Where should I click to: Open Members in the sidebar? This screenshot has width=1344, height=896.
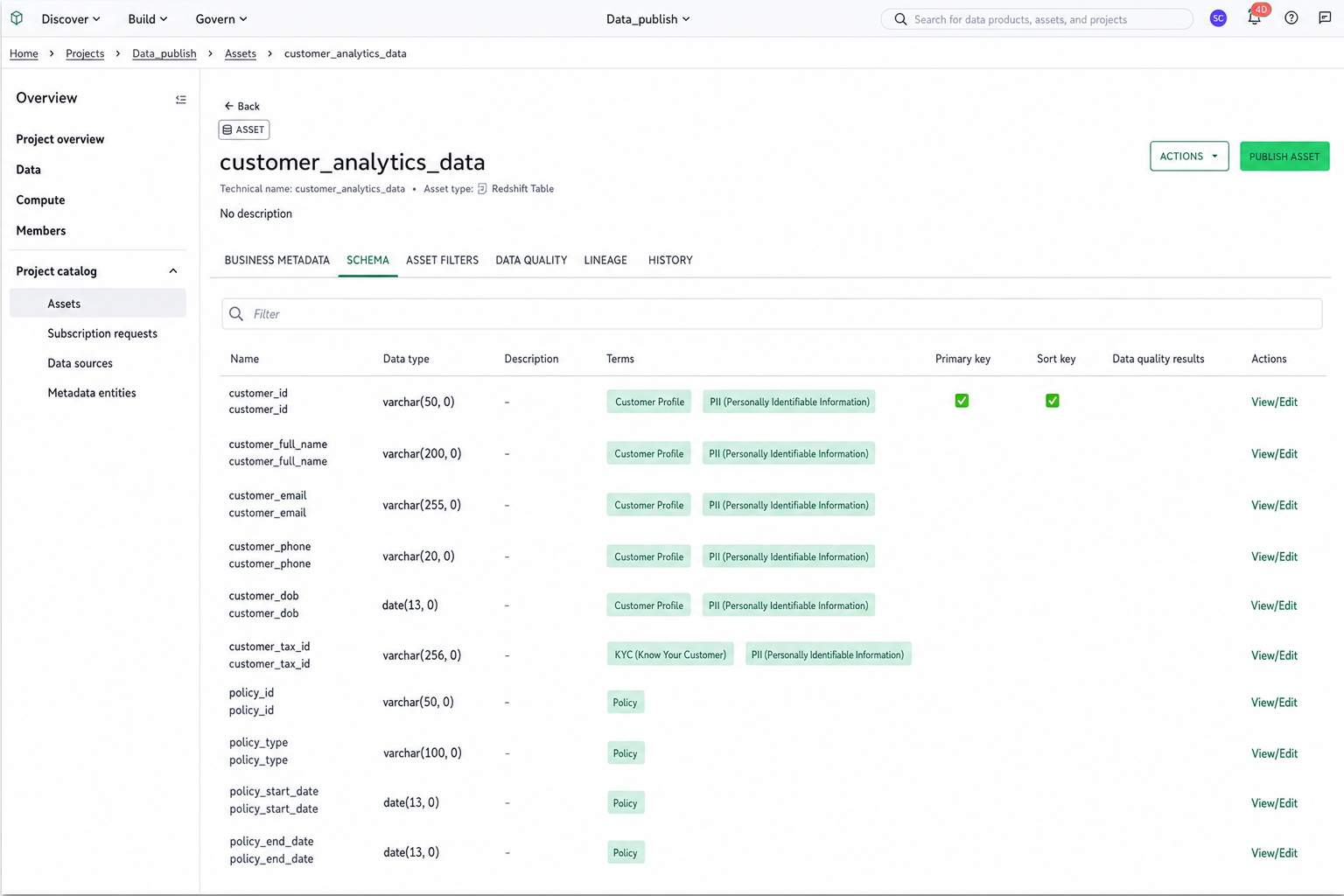tap(40, 231)
